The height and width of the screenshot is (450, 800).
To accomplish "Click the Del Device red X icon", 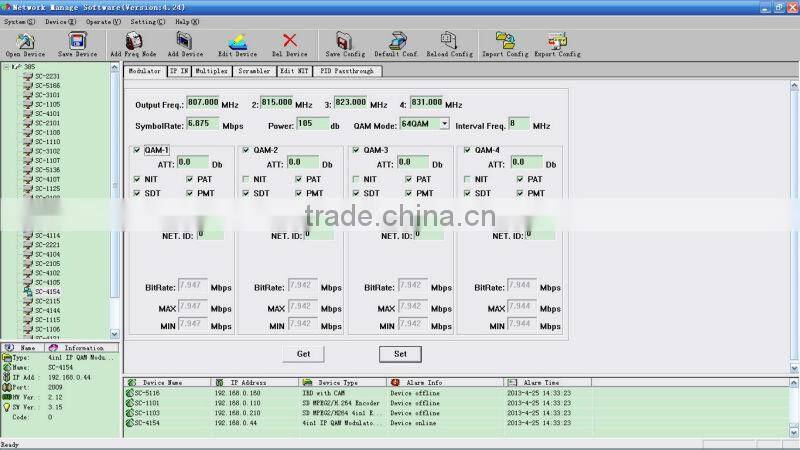I will tap(290, 41).
